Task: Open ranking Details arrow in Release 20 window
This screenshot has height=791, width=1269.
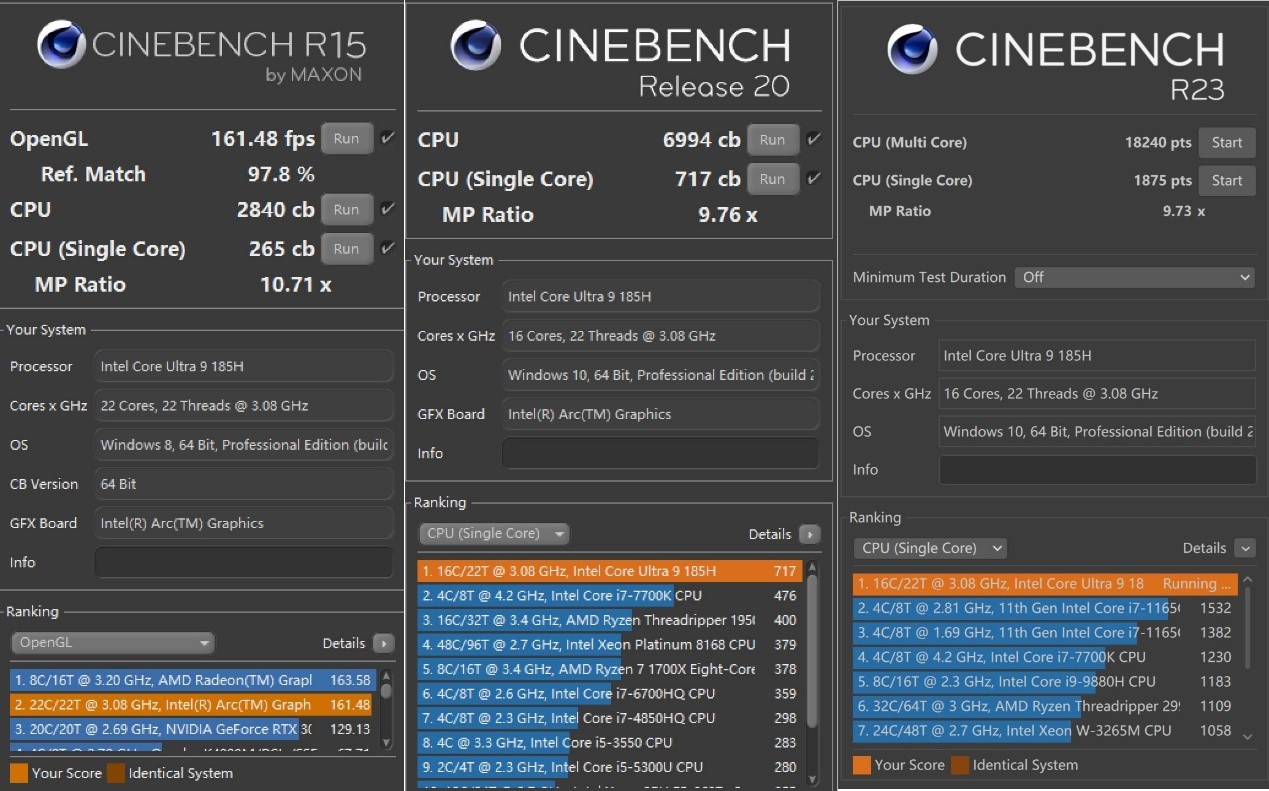Action: 810,534
